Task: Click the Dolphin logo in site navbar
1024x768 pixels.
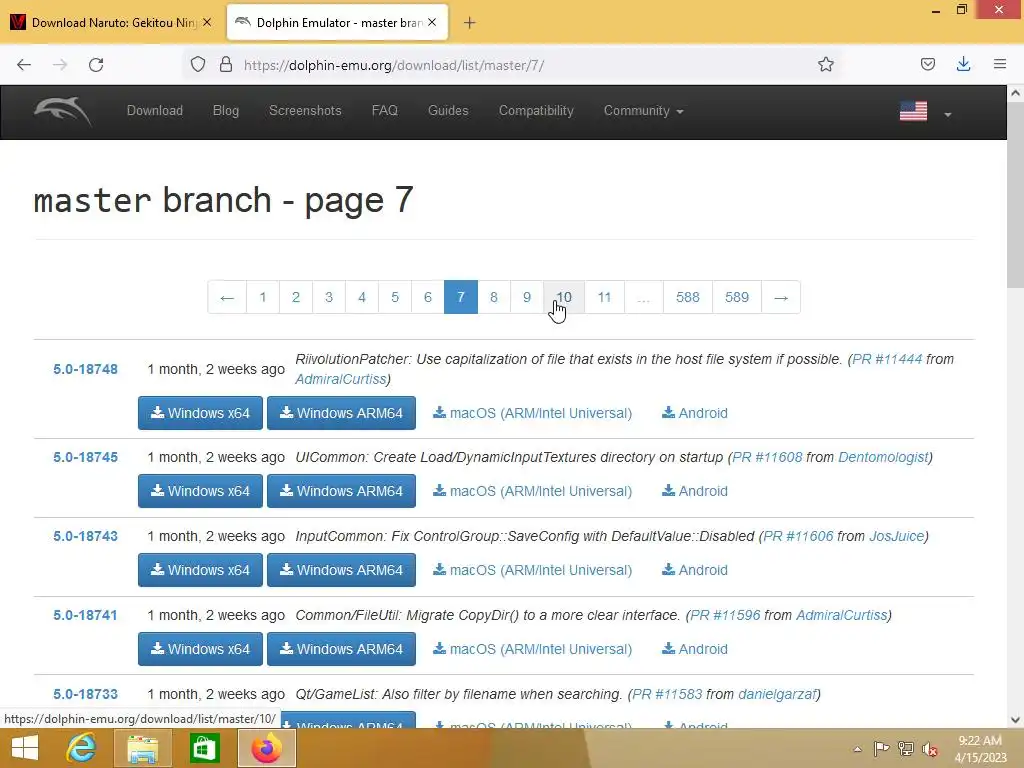Action: click(63, 111)
